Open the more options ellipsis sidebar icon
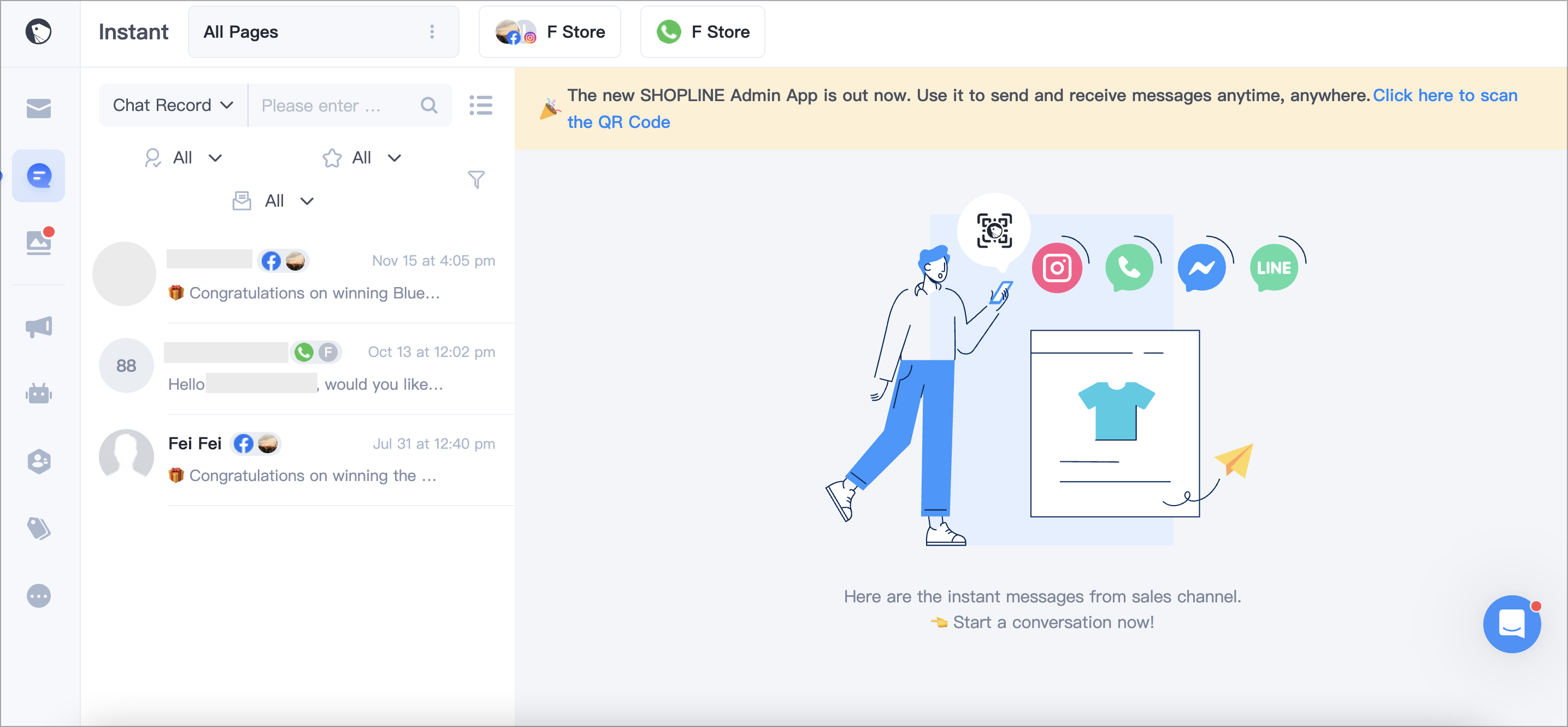The image size is (1568, 727). pos(38,595)
